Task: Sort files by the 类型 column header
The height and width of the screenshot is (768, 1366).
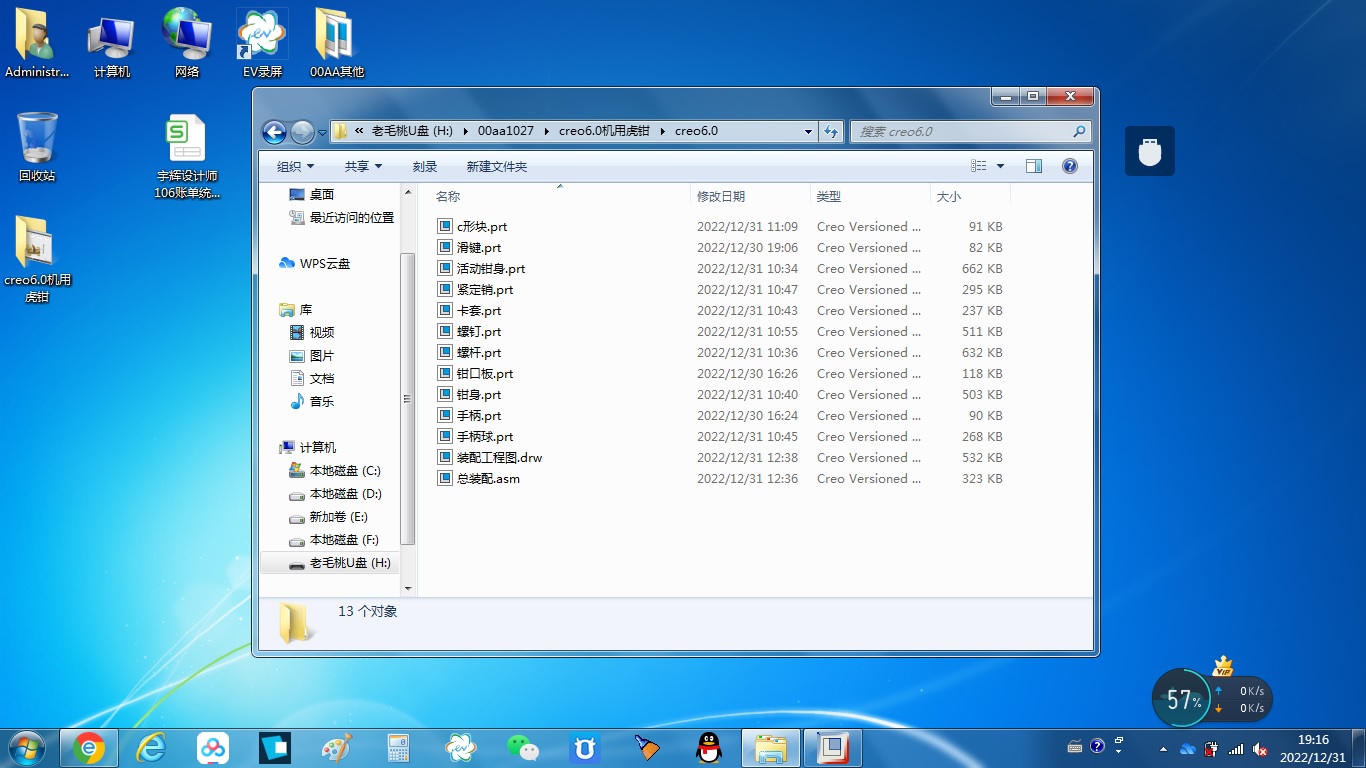Action: [x=870, y=196]
